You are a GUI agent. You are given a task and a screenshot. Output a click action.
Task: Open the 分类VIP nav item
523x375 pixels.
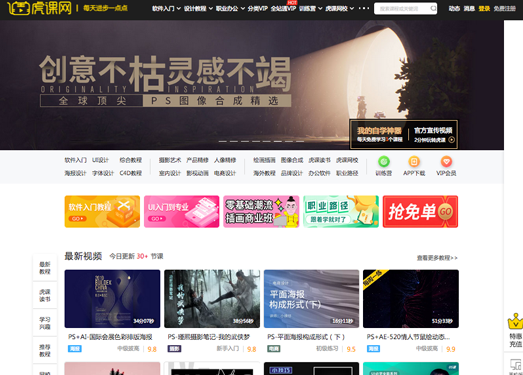coord(257,8)
